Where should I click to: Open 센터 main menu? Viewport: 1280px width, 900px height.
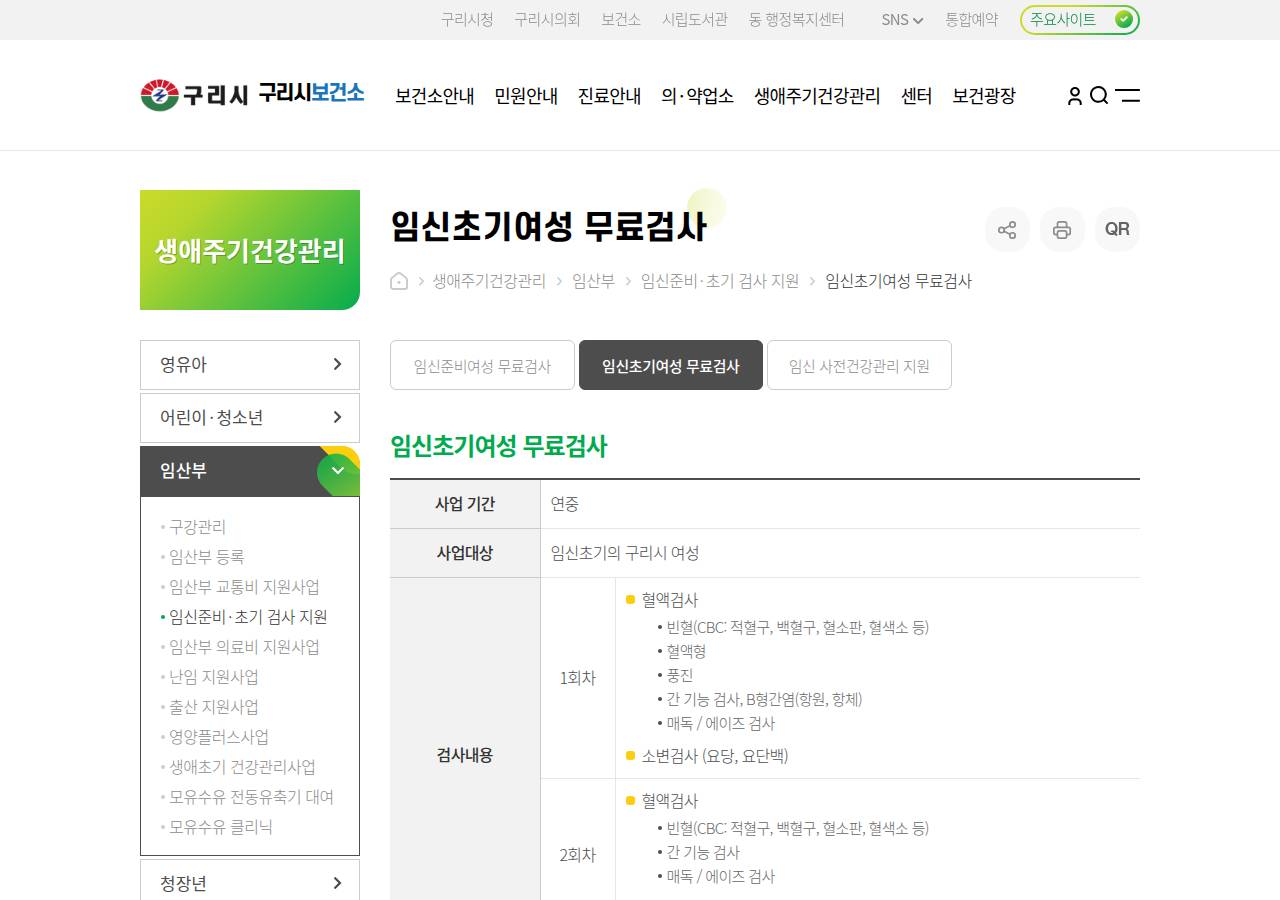(916, 96)
